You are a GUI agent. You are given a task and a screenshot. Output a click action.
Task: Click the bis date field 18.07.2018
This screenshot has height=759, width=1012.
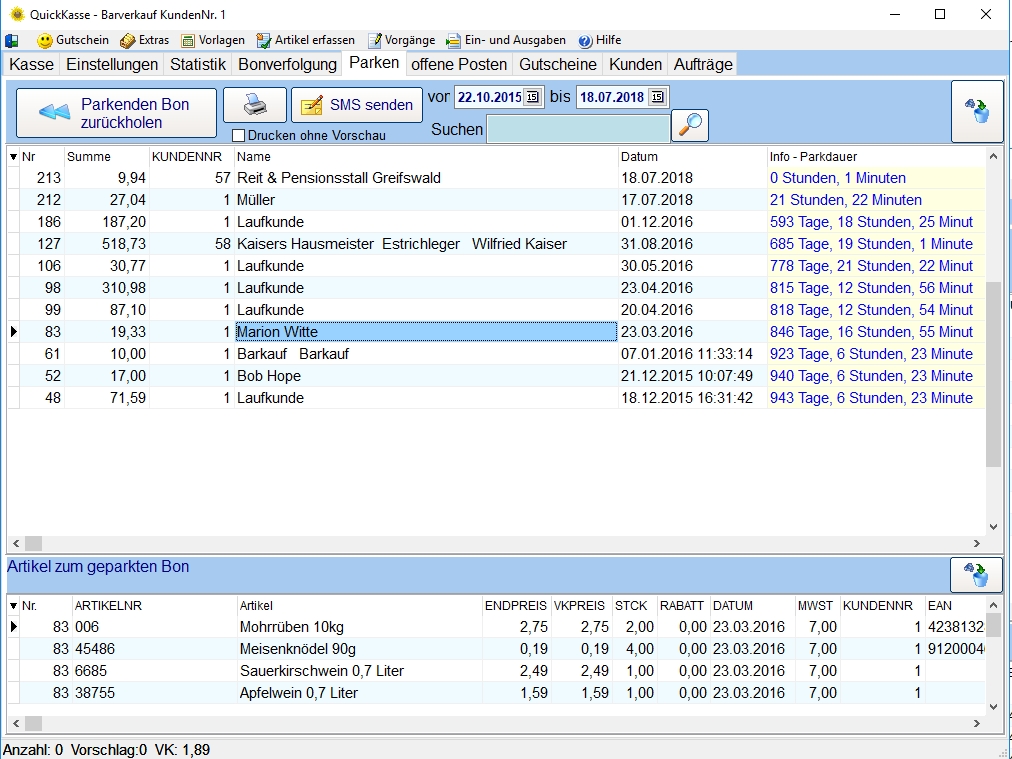(612, 97)
